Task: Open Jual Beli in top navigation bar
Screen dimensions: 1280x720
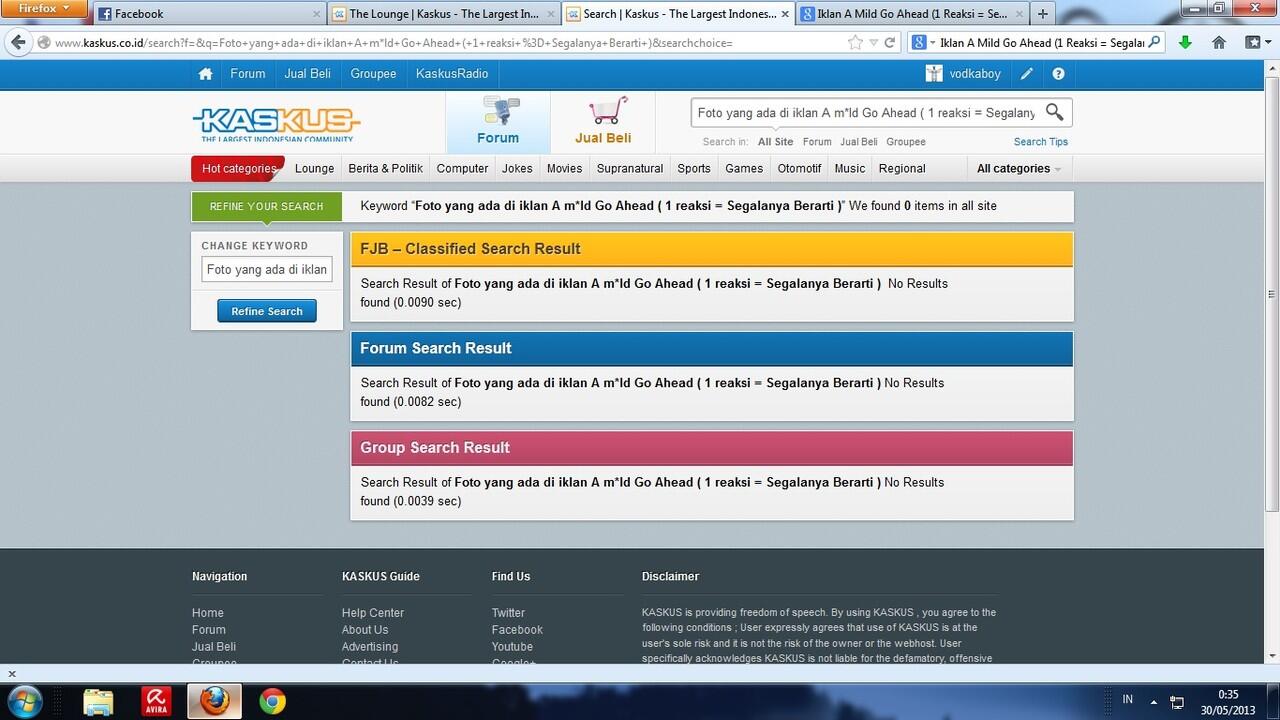Action: 307,74
